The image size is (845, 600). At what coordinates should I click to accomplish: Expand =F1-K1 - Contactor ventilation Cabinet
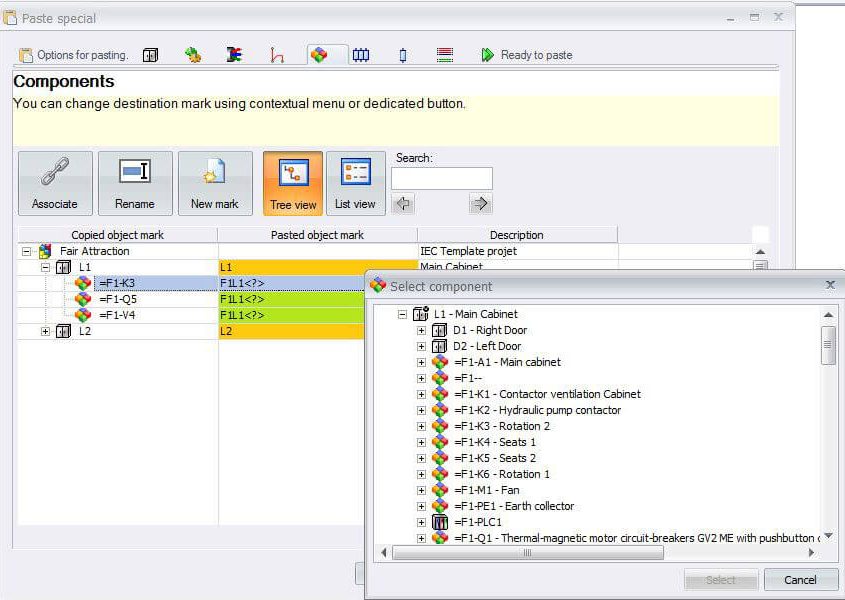tap(421, 395)
